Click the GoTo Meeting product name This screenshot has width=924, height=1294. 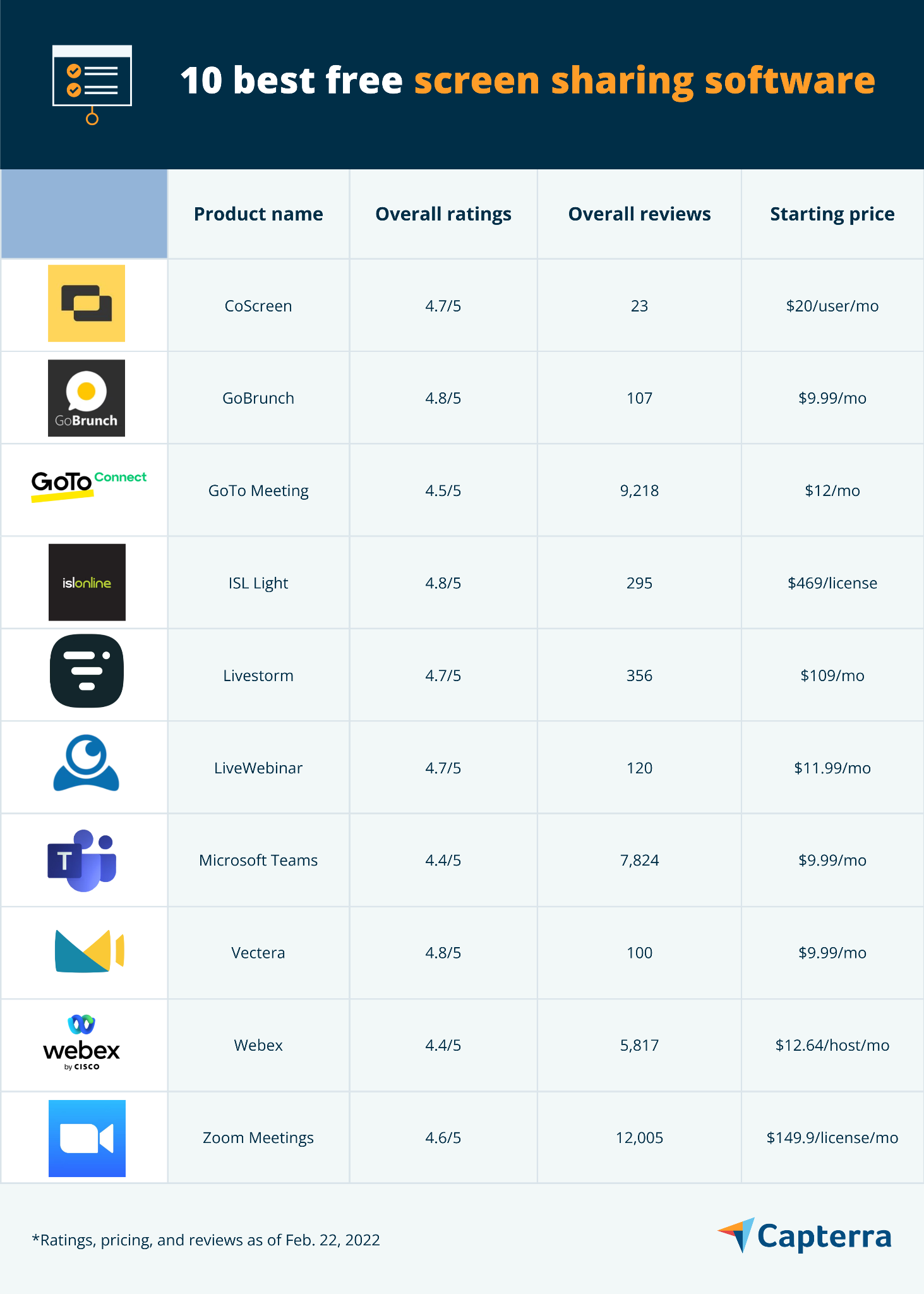point(258,491)
